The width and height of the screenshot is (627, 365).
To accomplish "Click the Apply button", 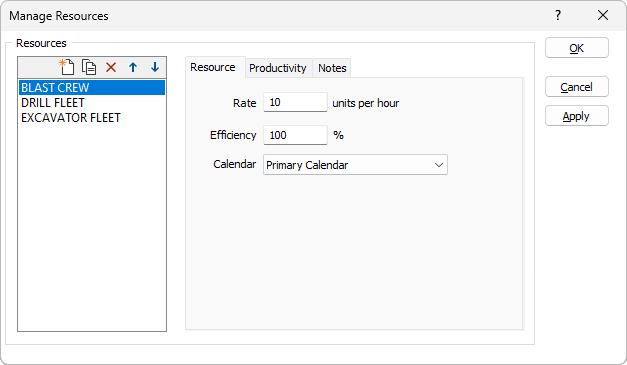I will point(577,116).
